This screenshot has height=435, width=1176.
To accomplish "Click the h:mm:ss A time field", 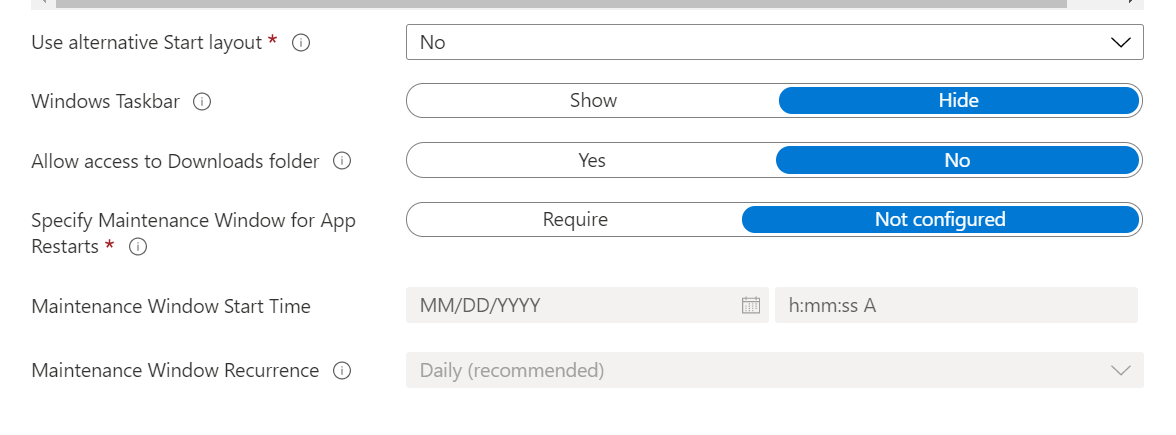I will 955,306.
